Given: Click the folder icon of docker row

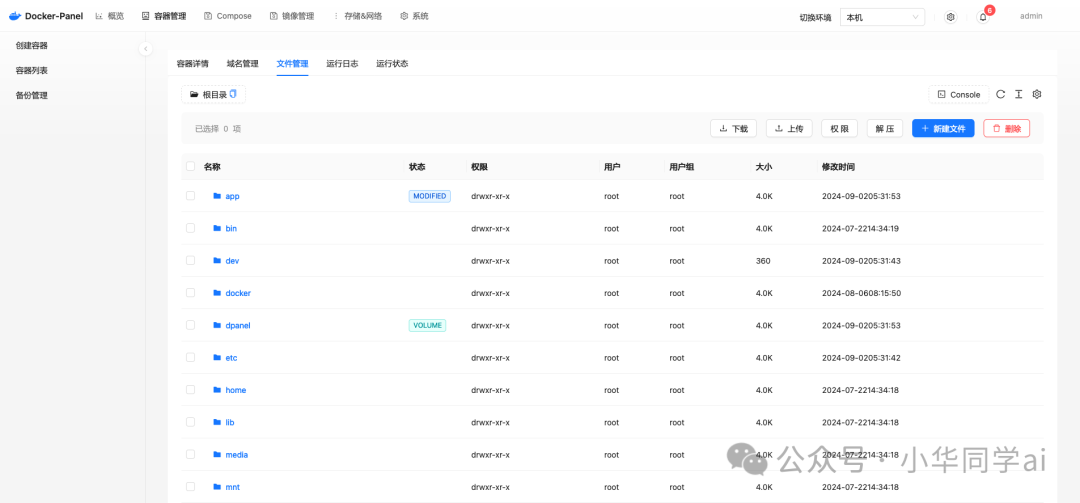Looking at the screenshot, I should [x=217, y=293].
